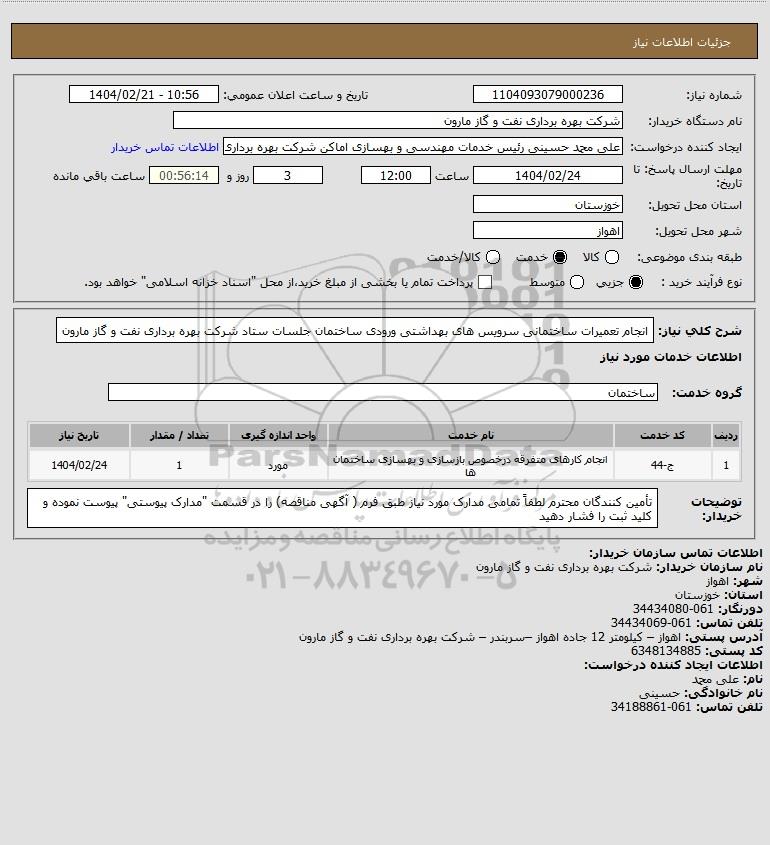Click the ردیف column header

pos(726,435)
